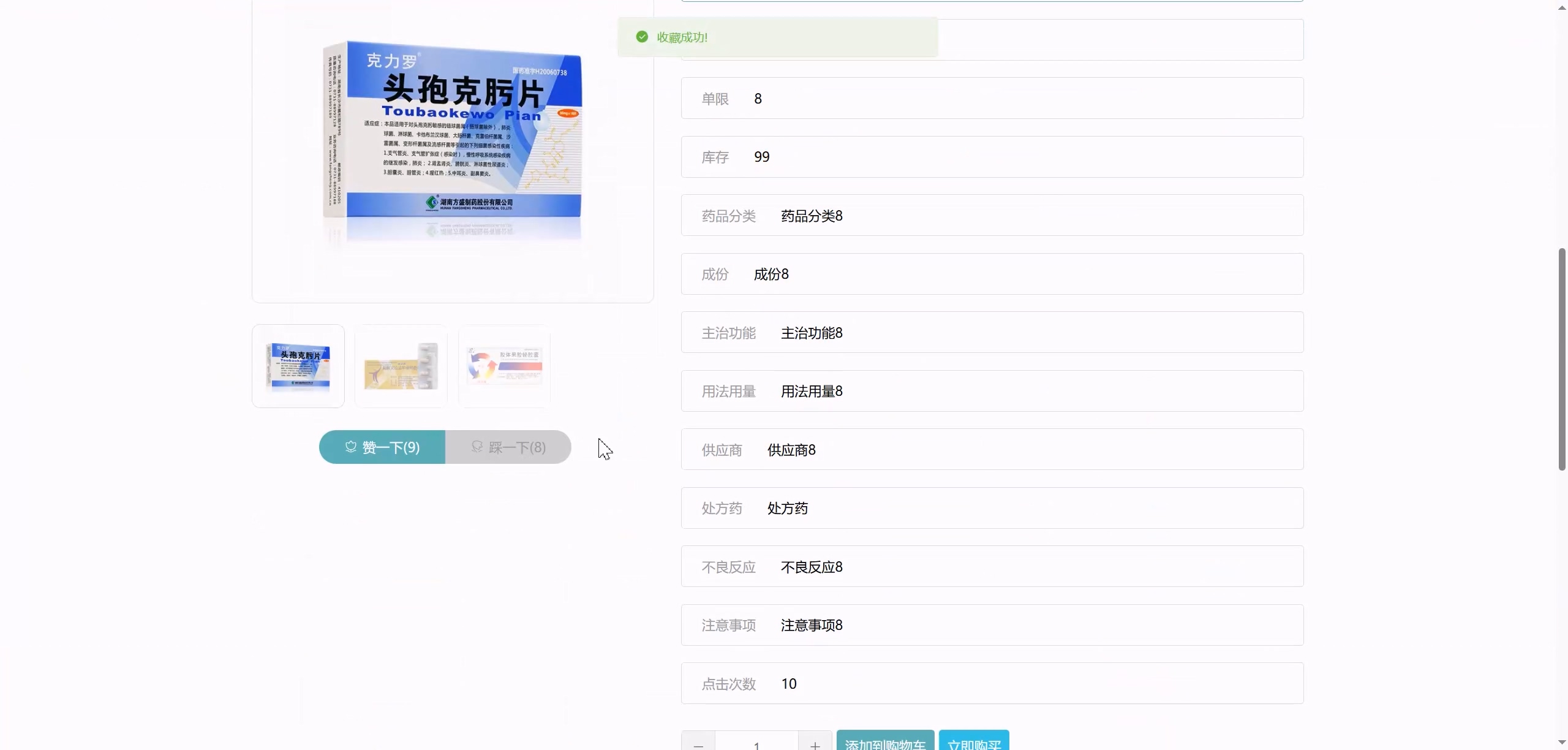Image resolution: width=1568 pixels, height=750 pixels.
Task: Click the thumbs-down icon on 踩一下(8)
Action: coord(477,447)
